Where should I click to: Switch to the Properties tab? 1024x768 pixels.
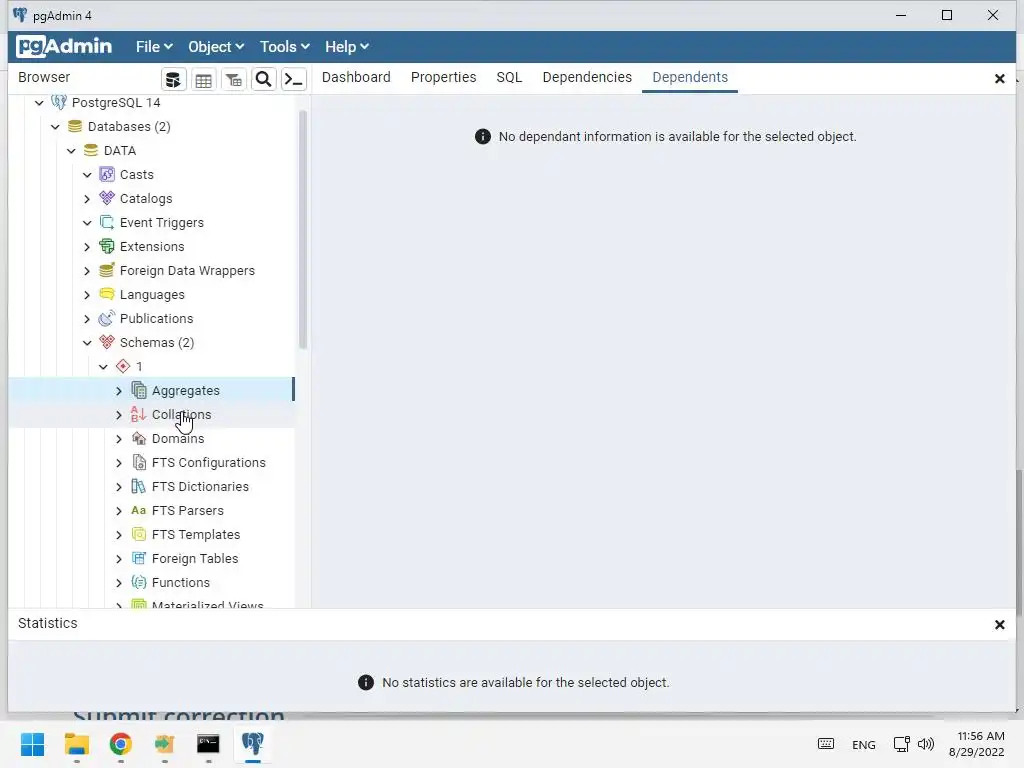443,77
